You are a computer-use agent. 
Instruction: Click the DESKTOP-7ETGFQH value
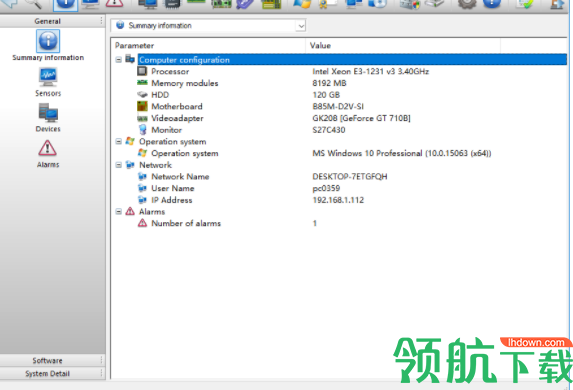350,177
